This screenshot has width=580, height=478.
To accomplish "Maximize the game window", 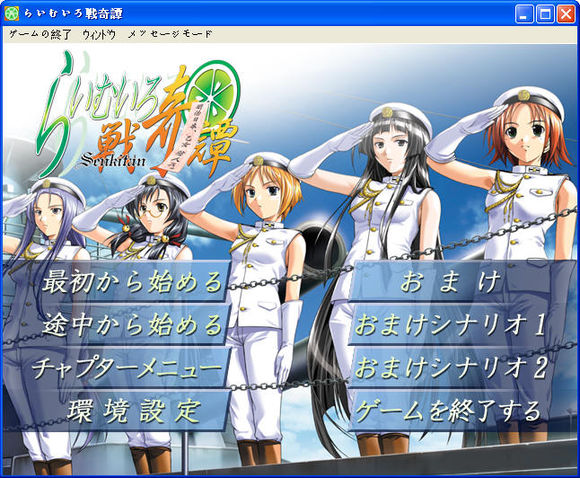I will click(x=545, y=14).
